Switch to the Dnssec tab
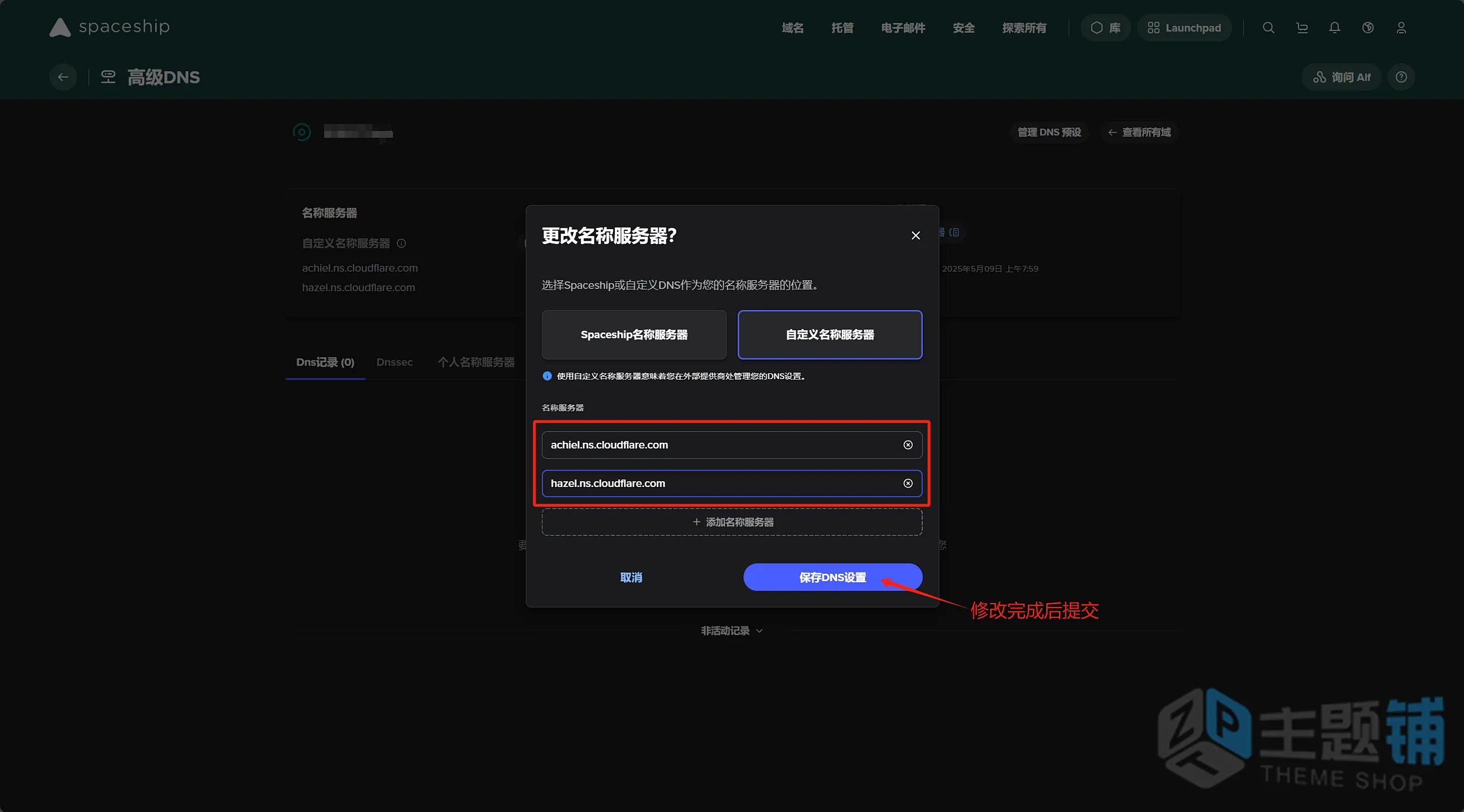The image size is (1464, 812). [395, 362]
